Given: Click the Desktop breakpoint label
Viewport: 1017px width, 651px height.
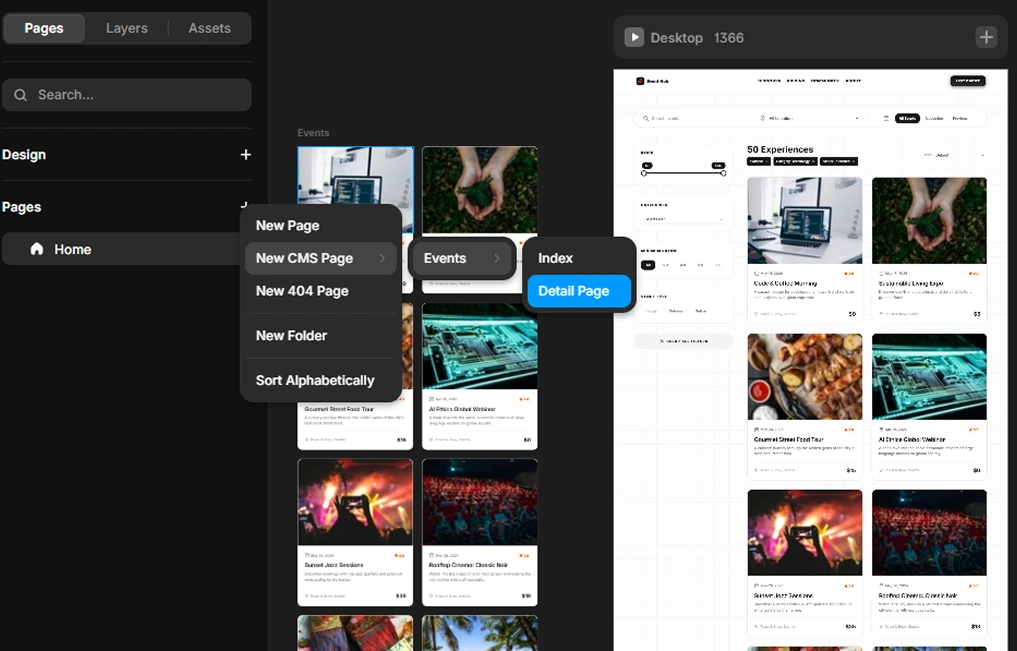Looking at the screenshot, I should coord(676,38).
